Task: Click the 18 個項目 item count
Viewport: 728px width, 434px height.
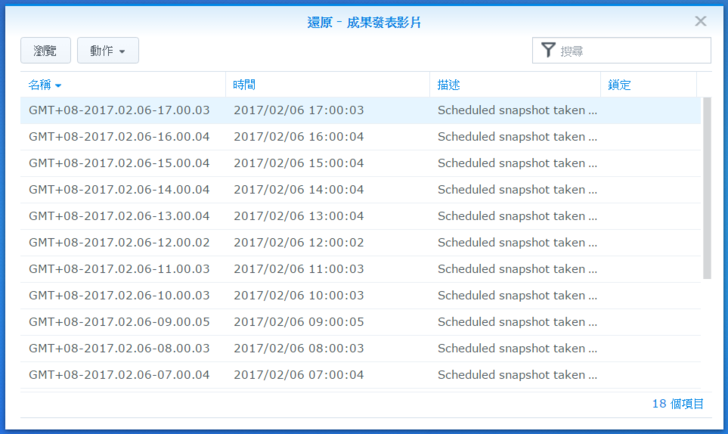Action: point(678,404)
